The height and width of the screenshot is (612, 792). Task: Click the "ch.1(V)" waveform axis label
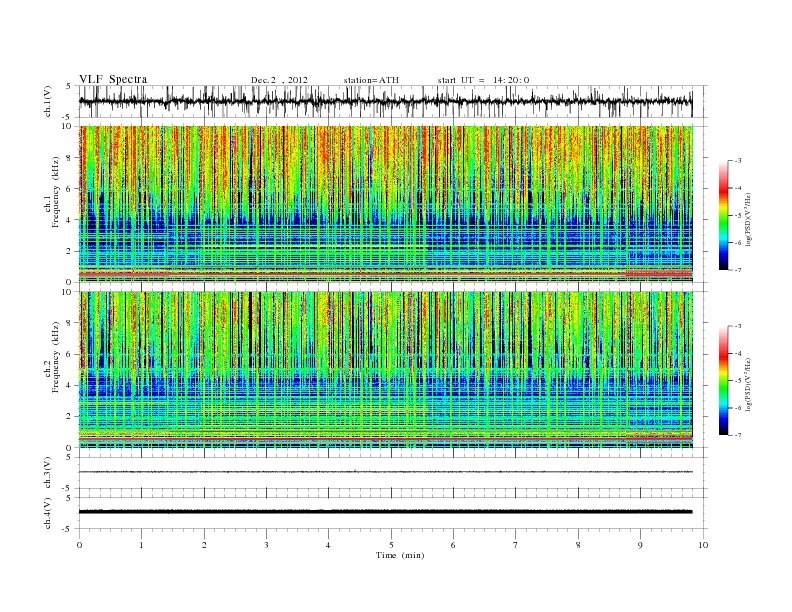(x=48, y=101)
